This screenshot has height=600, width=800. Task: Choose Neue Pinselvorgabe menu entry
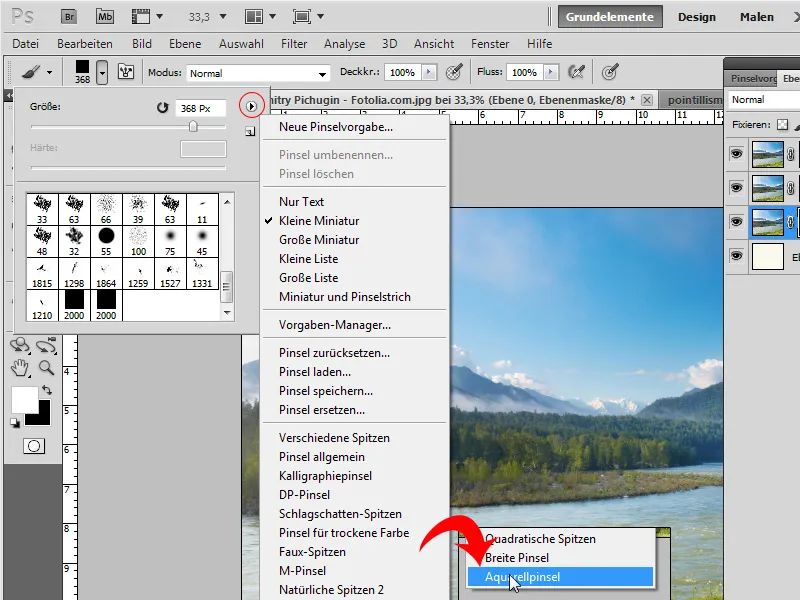(x=336, y=127)
